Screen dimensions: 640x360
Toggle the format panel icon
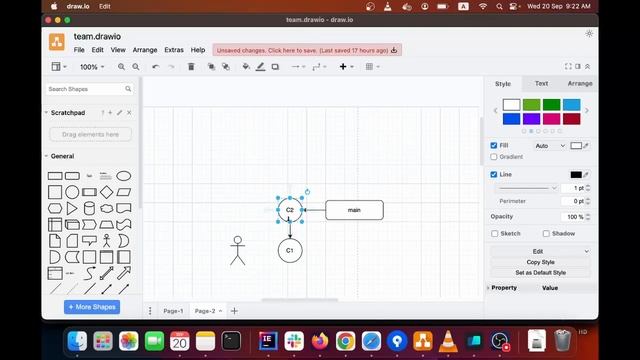[578, 66]
